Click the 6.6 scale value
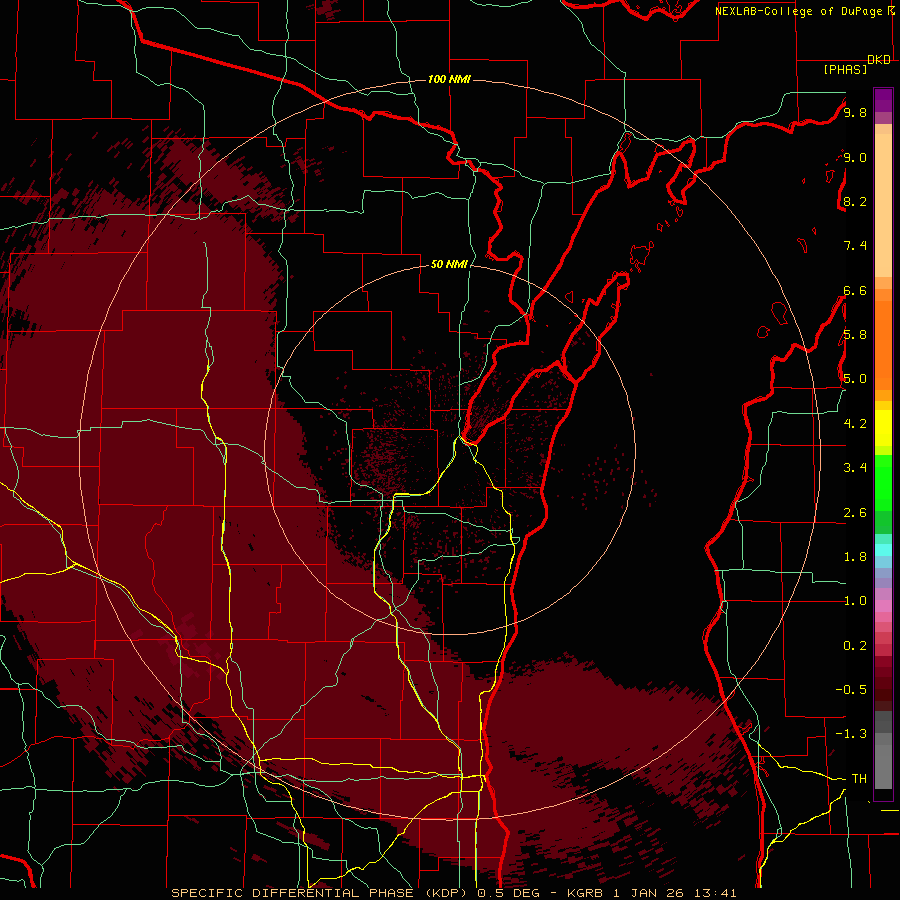900x900 pixels. coord(855,290)
